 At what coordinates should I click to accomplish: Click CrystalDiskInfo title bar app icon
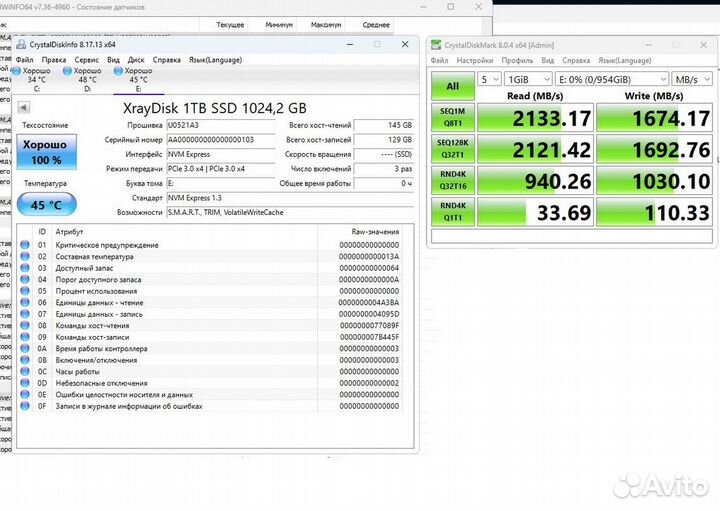[x=21, y=44]
